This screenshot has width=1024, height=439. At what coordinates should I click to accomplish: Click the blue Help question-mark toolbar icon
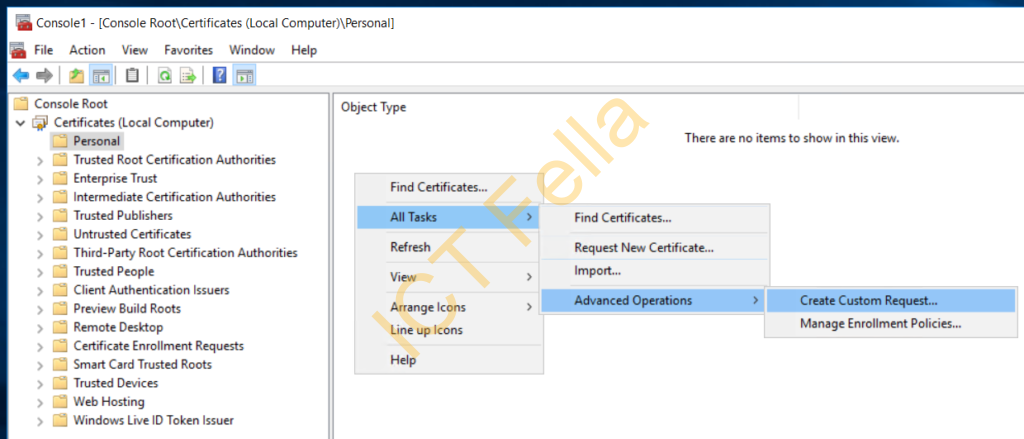coord(220,76)
